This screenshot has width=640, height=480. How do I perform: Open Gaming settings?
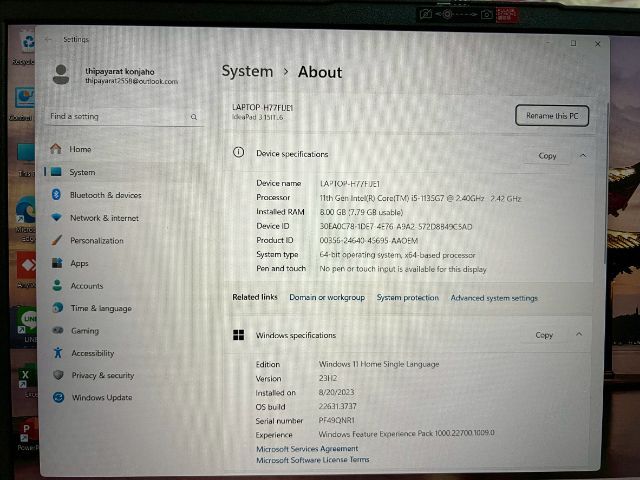tap(85, 331)
